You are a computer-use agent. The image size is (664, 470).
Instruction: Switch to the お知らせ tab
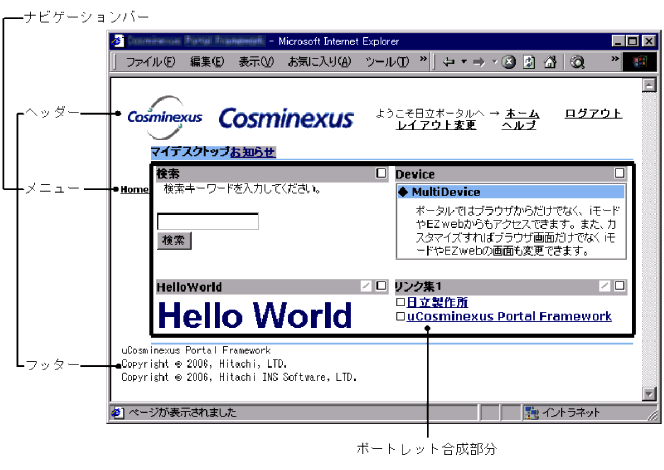253,152
